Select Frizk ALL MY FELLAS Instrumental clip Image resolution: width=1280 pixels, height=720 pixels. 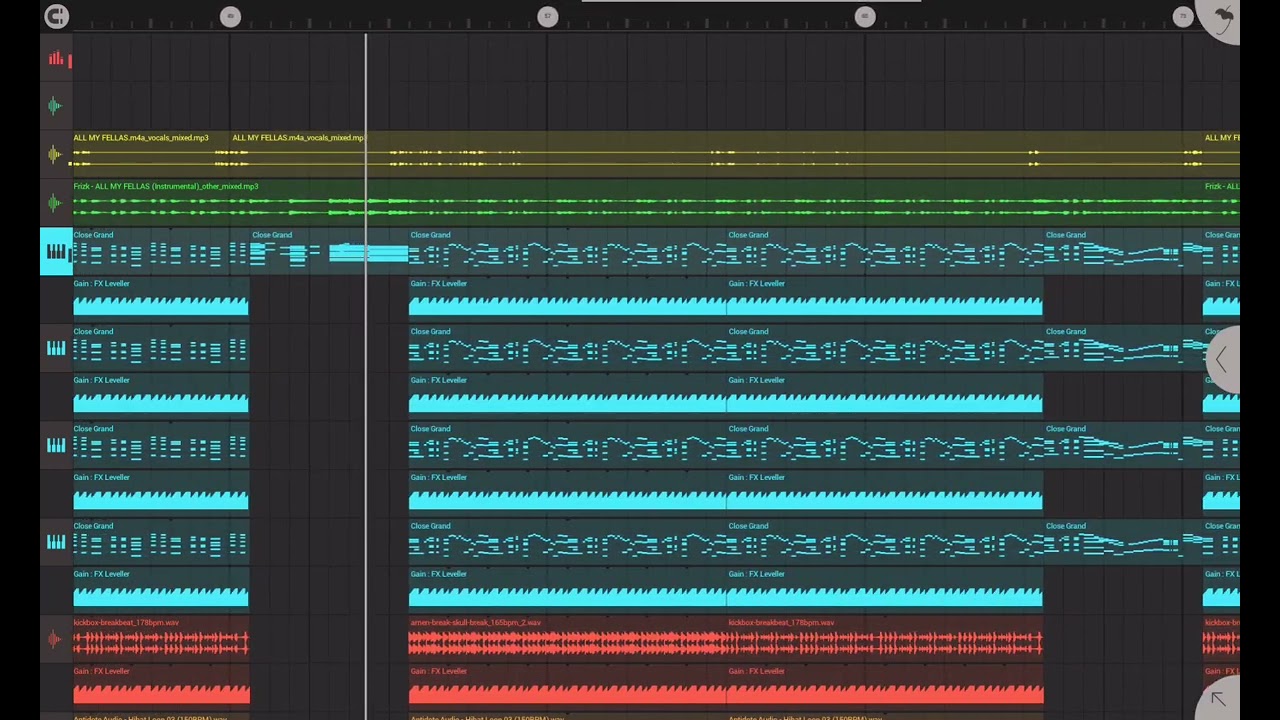[638, 202]
